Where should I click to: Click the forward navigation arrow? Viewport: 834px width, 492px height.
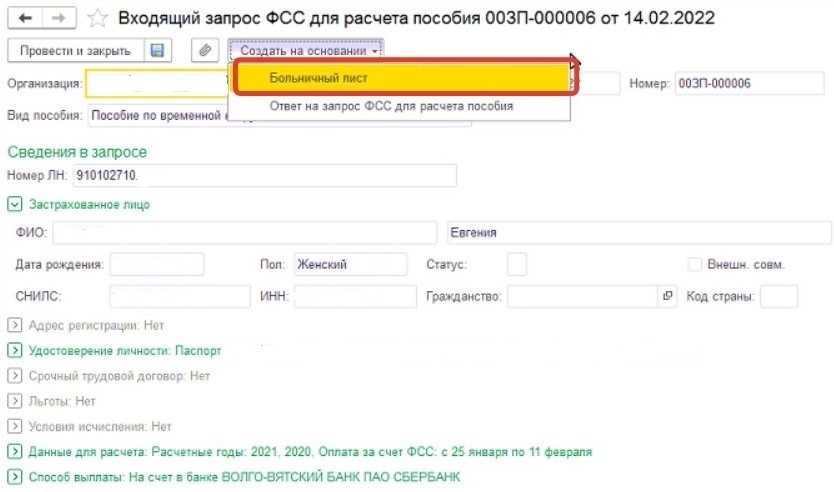[x=58, y=19]
